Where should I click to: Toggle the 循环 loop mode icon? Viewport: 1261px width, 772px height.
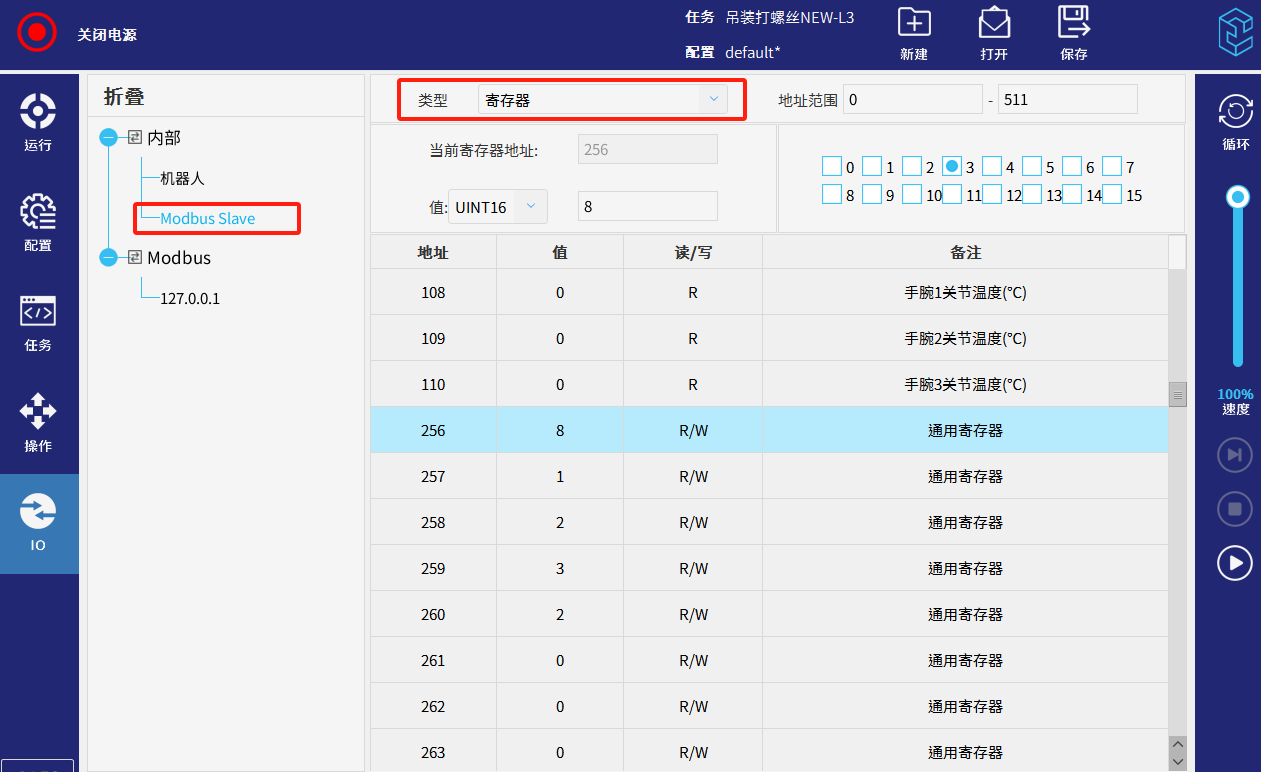click(1235, 112)
